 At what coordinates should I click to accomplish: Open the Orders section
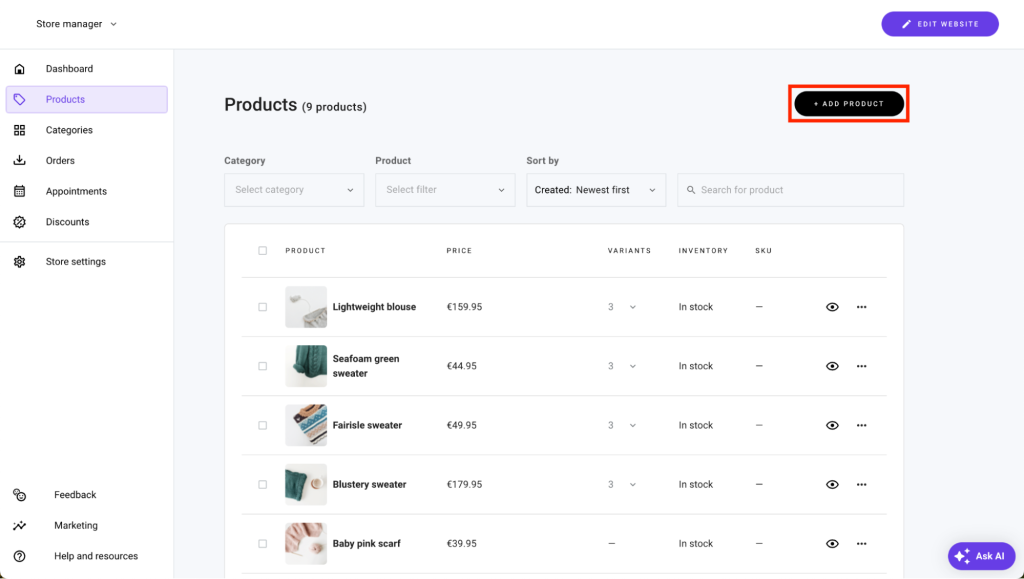[x=60, y=160]
